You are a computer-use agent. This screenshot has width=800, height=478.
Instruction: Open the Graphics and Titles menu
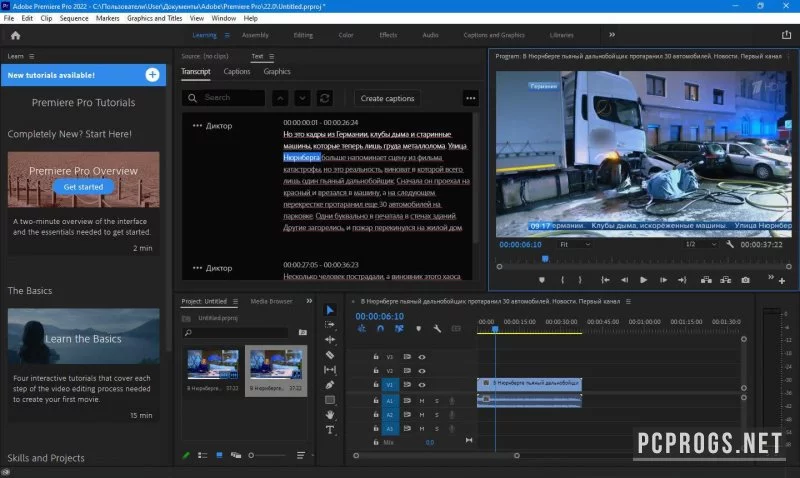154,18
